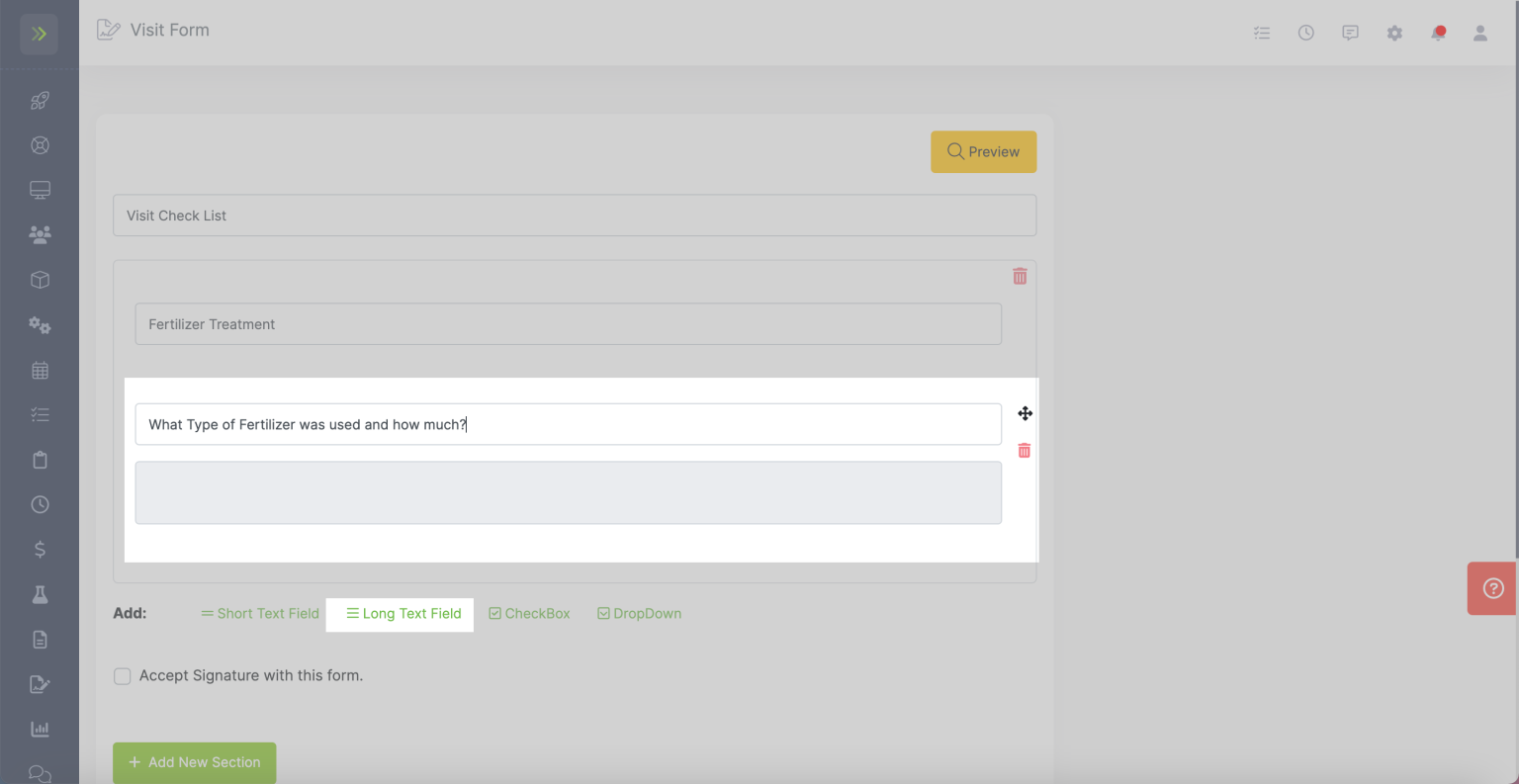1519x784 pixels.
Task: Add a Short Text Field
Action: click(x=260, y=613)
